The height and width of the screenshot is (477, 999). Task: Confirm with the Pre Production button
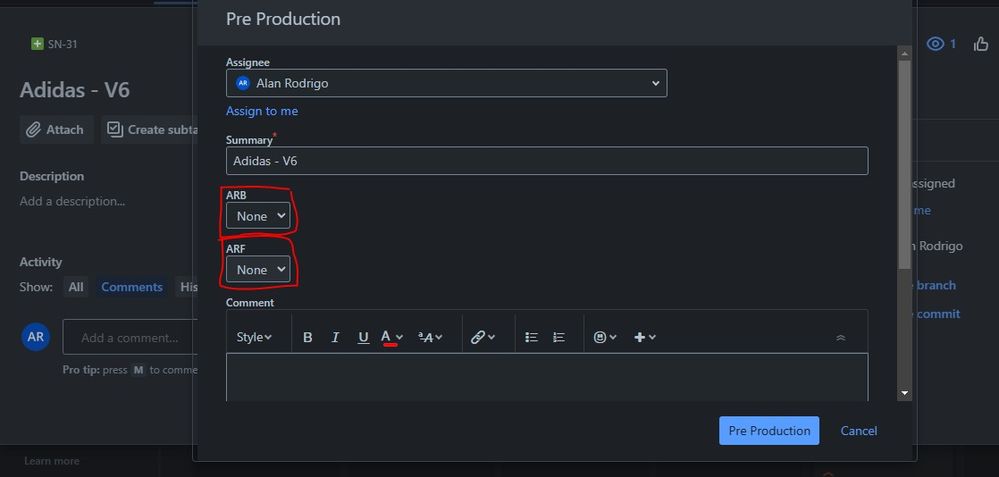click(x=769, y=431)
